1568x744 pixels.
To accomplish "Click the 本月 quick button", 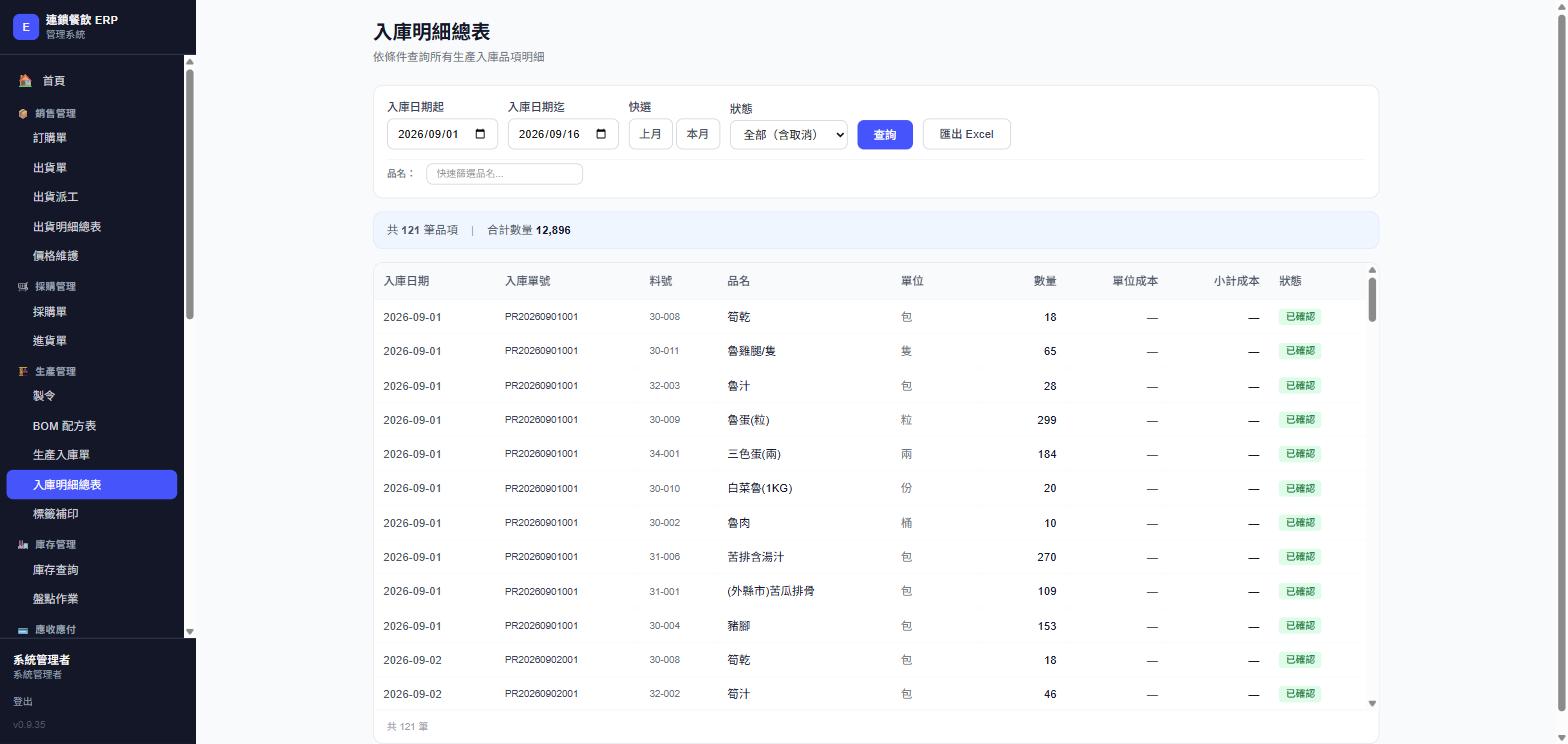I will [698, 134].
